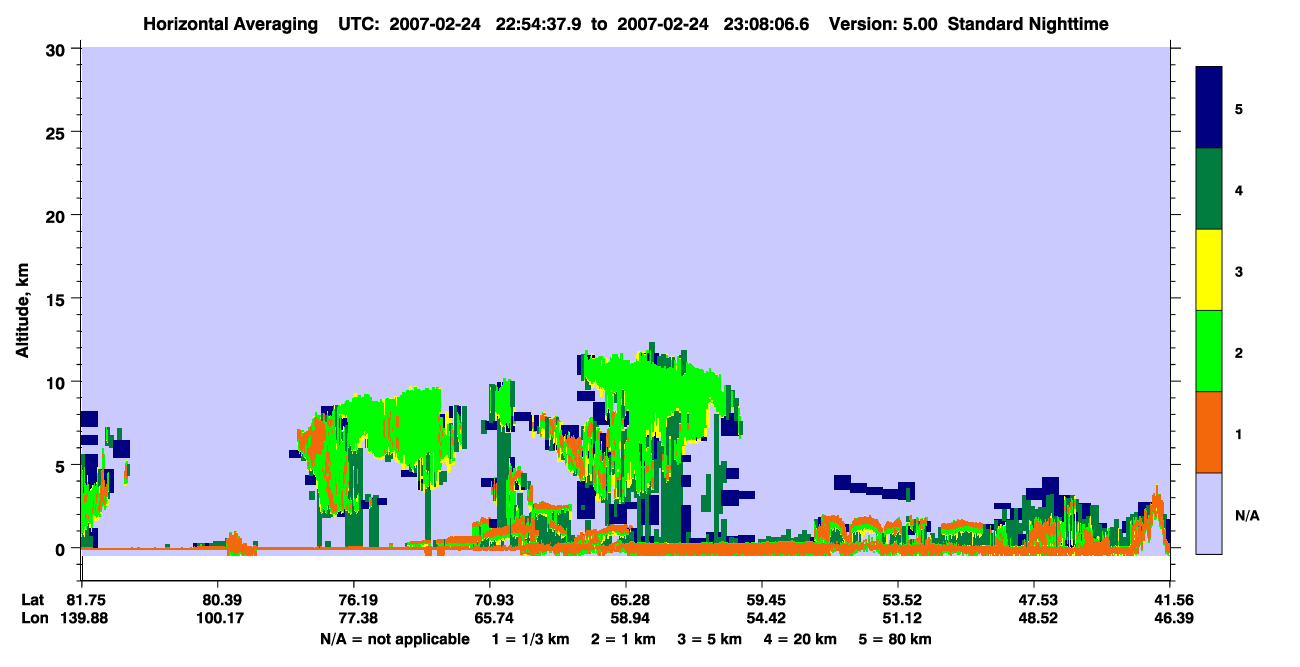This screenshot has width=1300, height=667.
Task: Click the 'Lat' row label
Action: pyautogui.click(x=32, y=600)
